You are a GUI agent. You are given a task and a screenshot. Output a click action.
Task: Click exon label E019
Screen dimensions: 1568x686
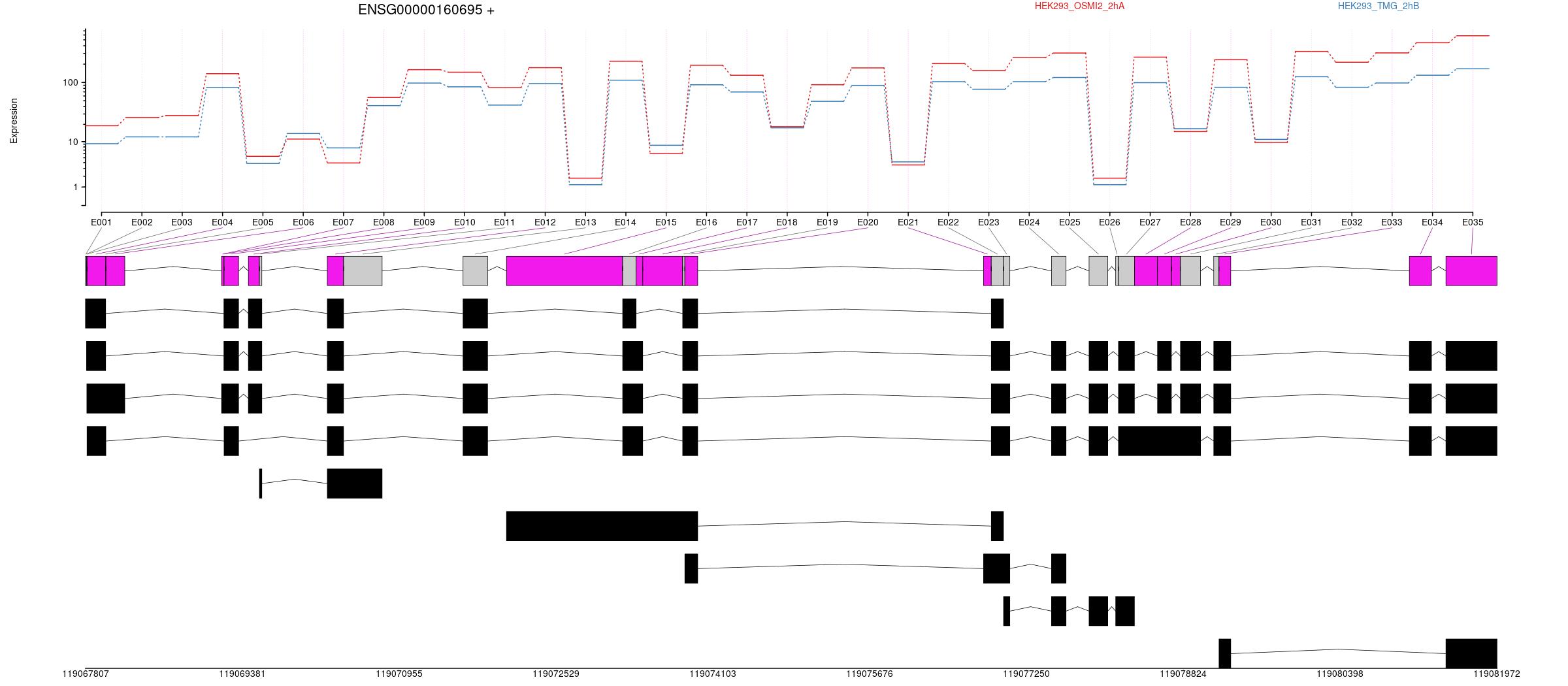tap(827, 222)
